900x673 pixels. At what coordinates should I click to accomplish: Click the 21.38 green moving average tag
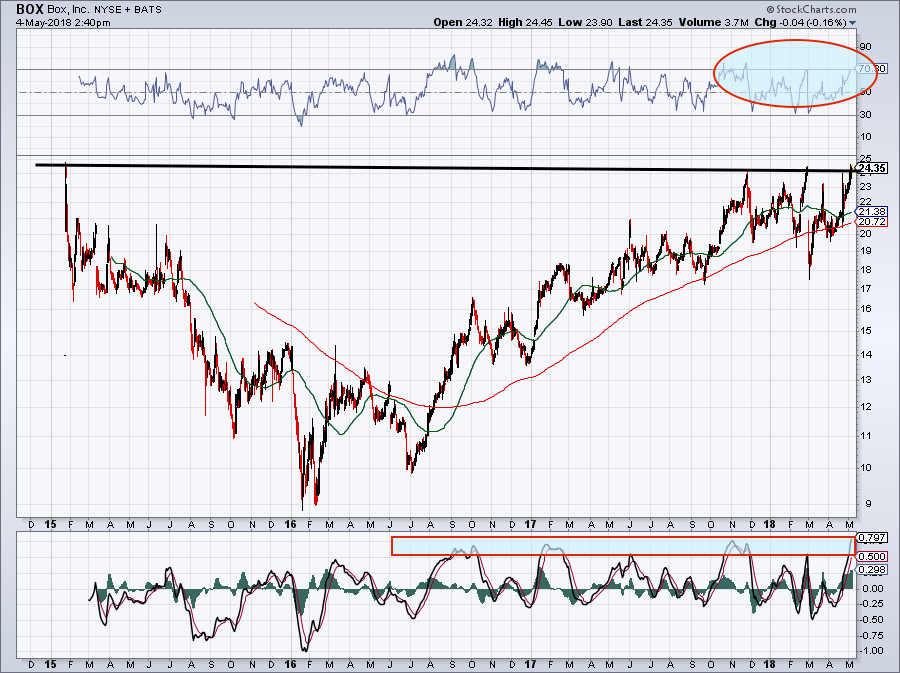[872, 211]
